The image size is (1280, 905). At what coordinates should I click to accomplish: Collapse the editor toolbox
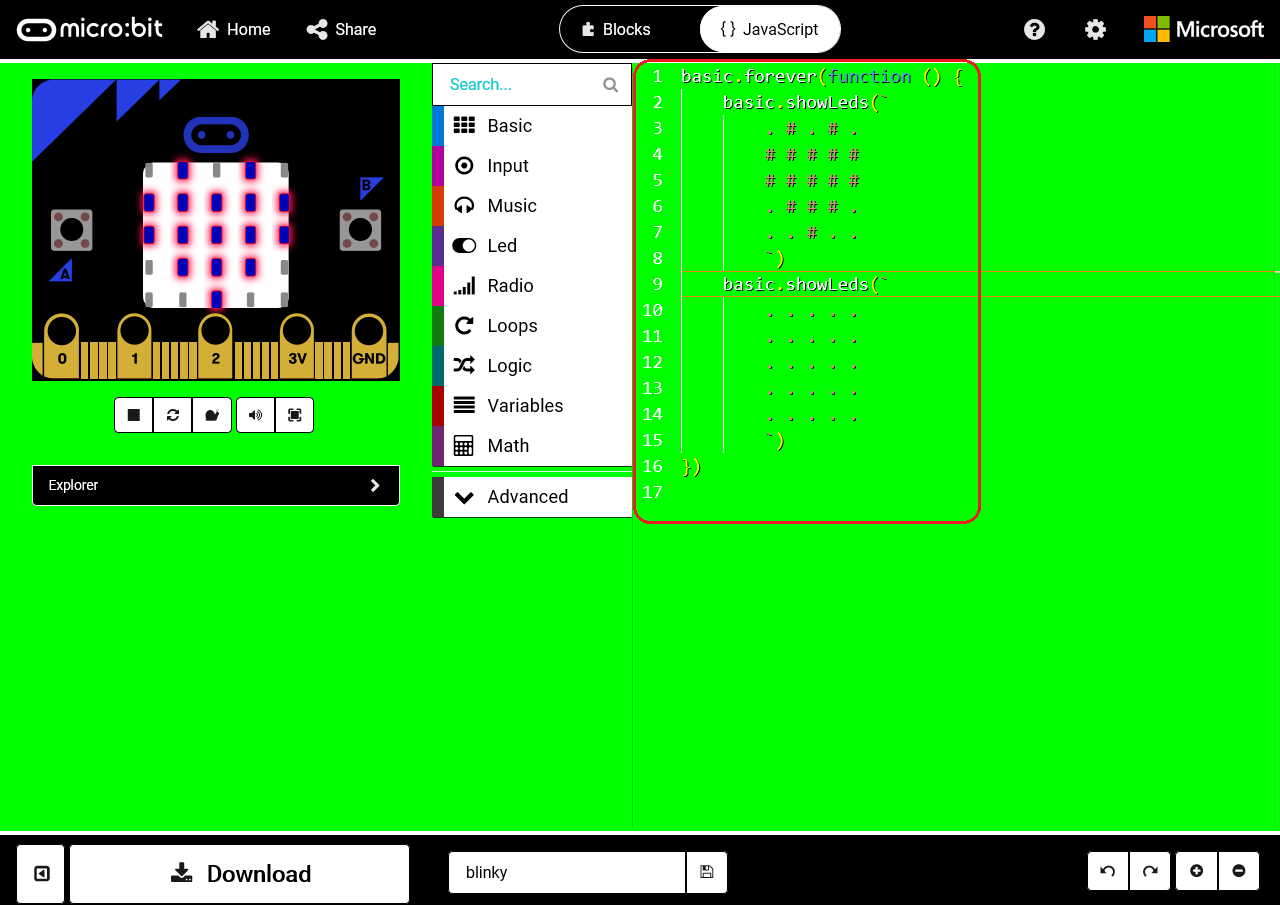point(40,872)
